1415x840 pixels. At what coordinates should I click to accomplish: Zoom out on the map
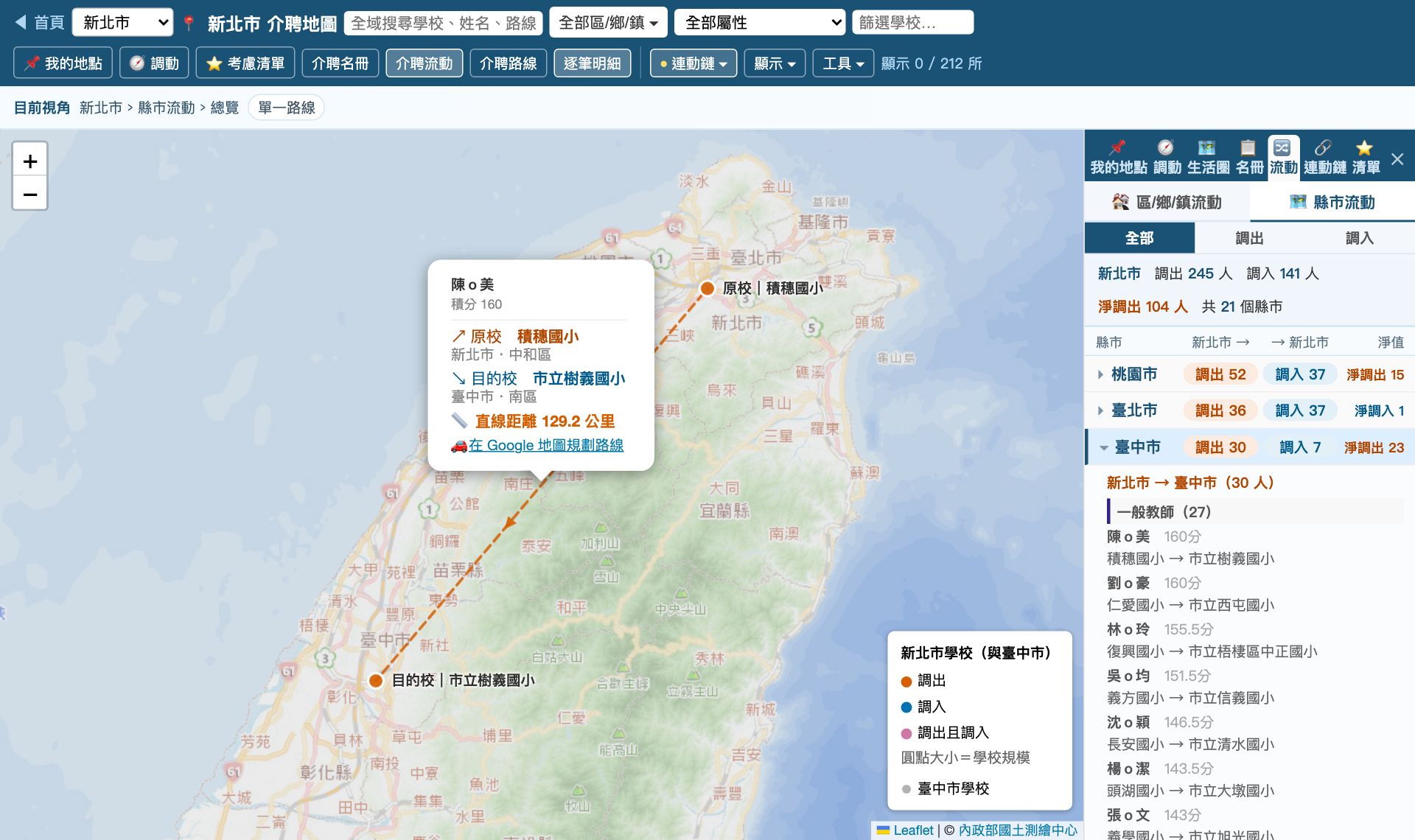30,194
